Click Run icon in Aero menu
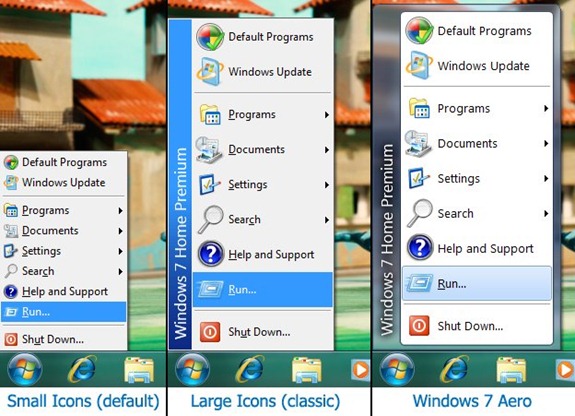The height and width of the screenshot is (416, 575). click(420, 284)
